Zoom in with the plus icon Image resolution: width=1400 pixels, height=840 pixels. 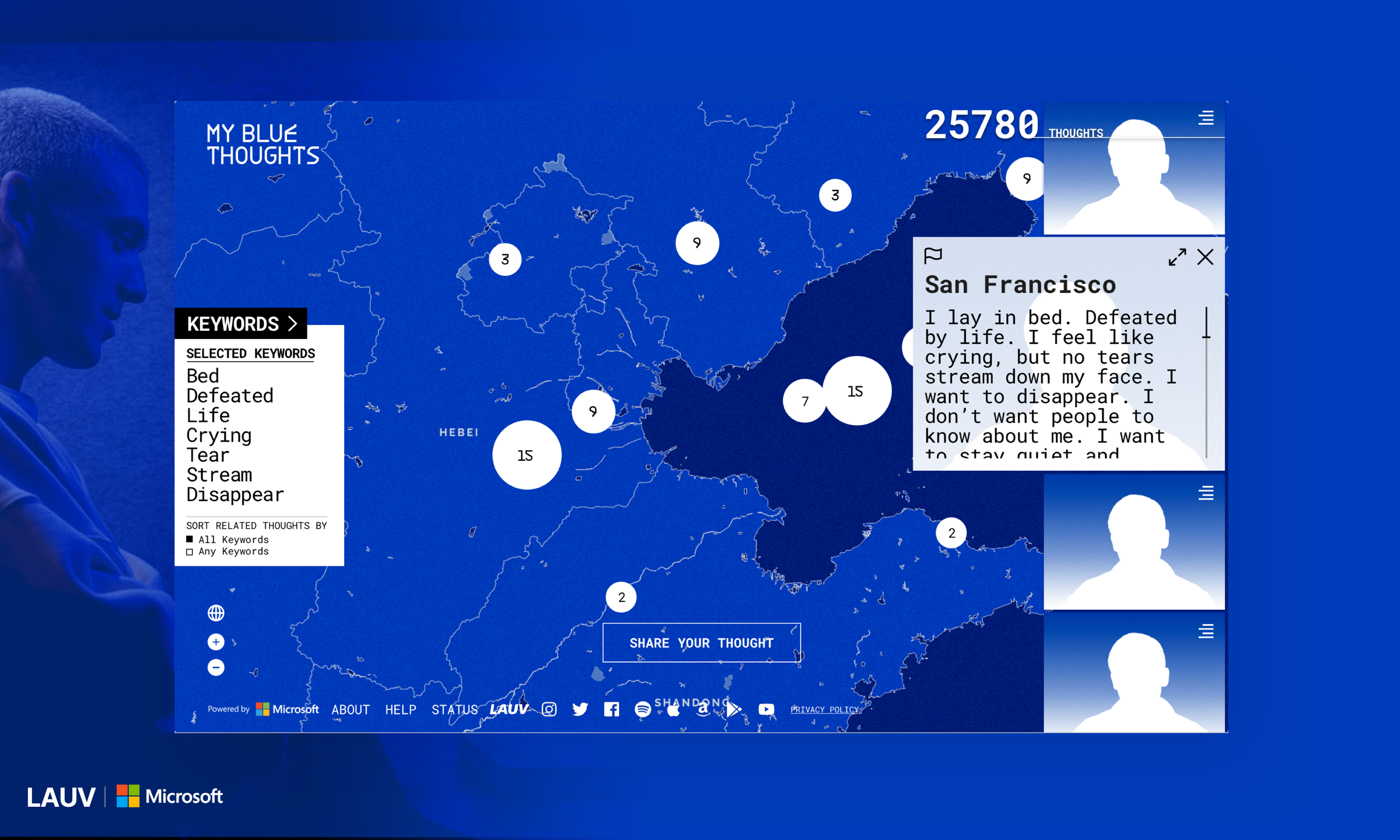[216, 642]
